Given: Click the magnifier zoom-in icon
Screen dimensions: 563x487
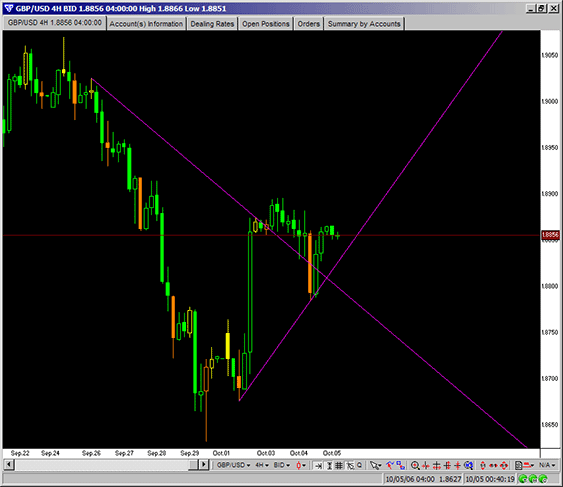Looking at the screenshot, I should coord(415,465).
